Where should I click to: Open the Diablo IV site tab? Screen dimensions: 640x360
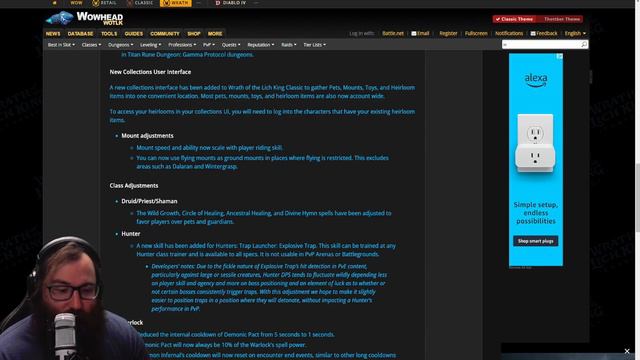231,3
